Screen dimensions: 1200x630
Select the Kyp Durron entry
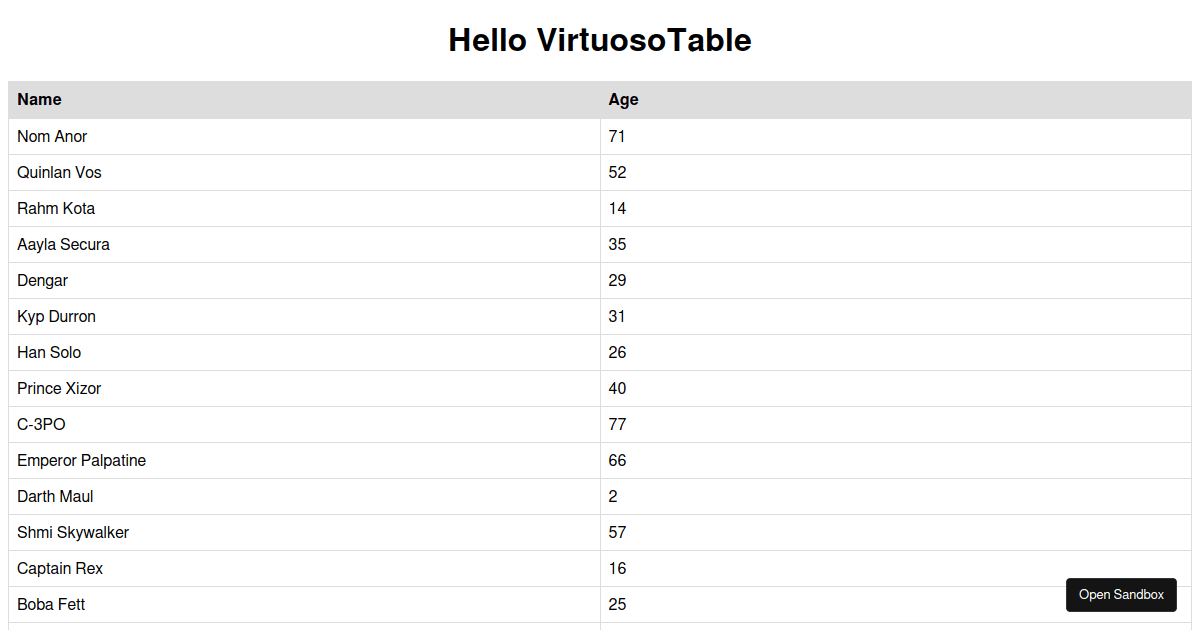pyautogui.click(x=56, y=316)
